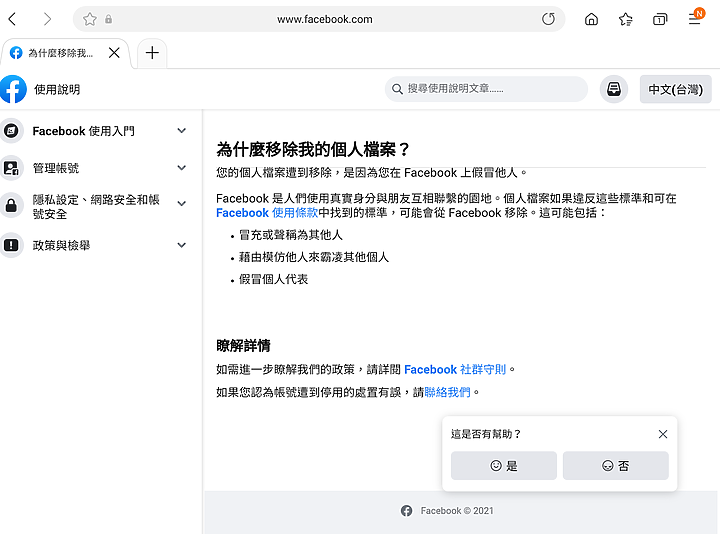Open the favorites star list icon
This screenshot has width=720, height=534.
point(625,19)
